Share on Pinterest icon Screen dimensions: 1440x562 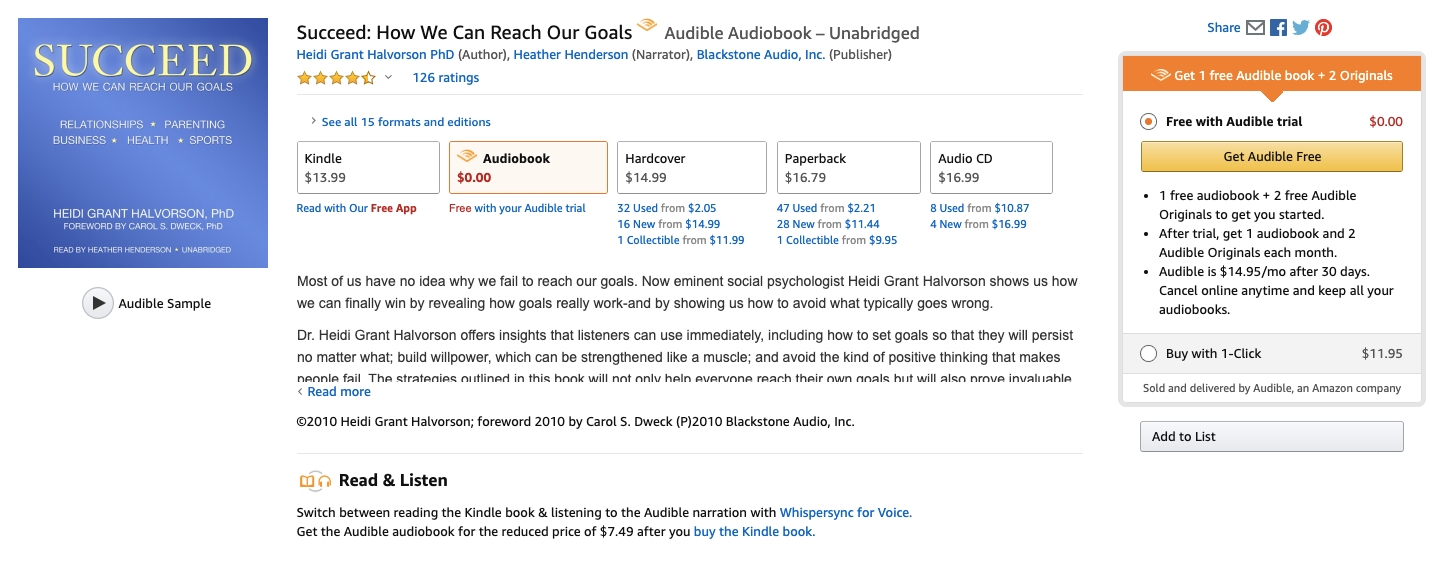point(1323,28)
